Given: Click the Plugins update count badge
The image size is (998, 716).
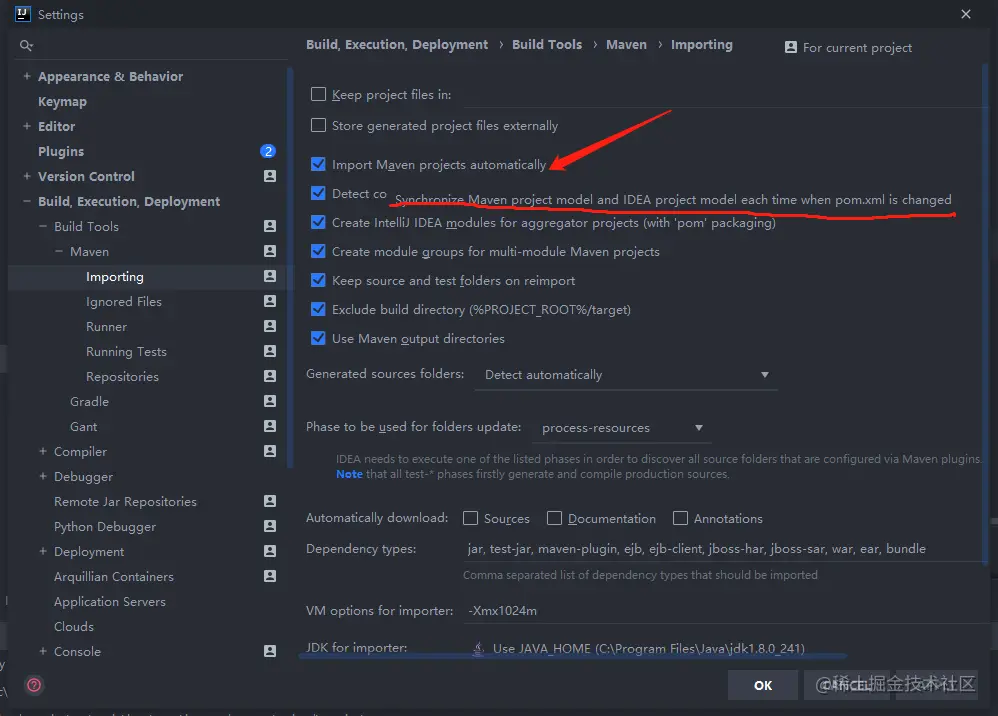Looking at the screenshot, I should click(268, 151).
